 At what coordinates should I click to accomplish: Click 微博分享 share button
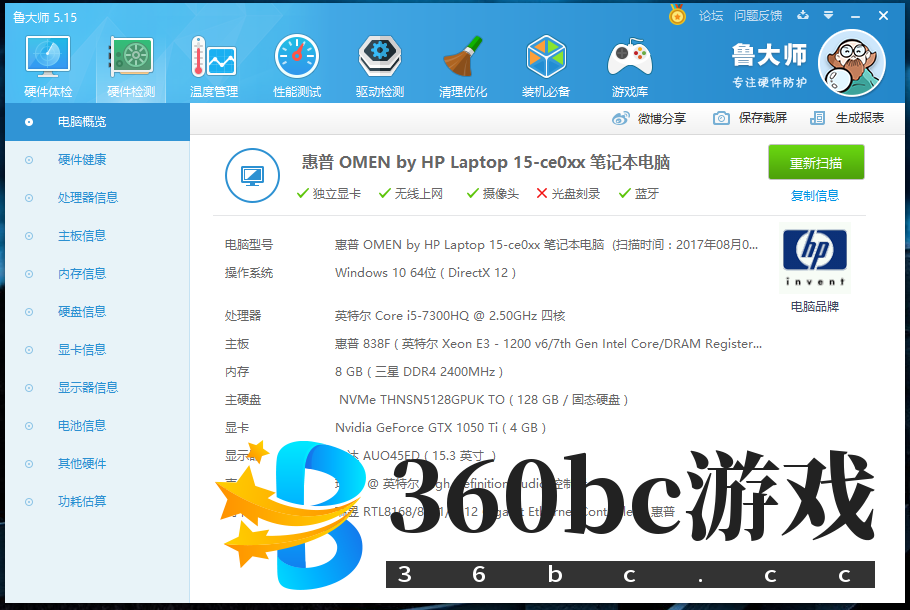click(x=650, y=118)
